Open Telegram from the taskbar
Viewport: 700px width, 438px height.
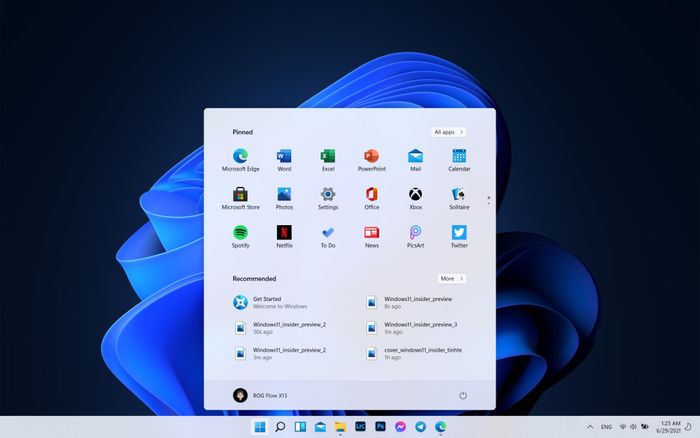tap(421, 427)
